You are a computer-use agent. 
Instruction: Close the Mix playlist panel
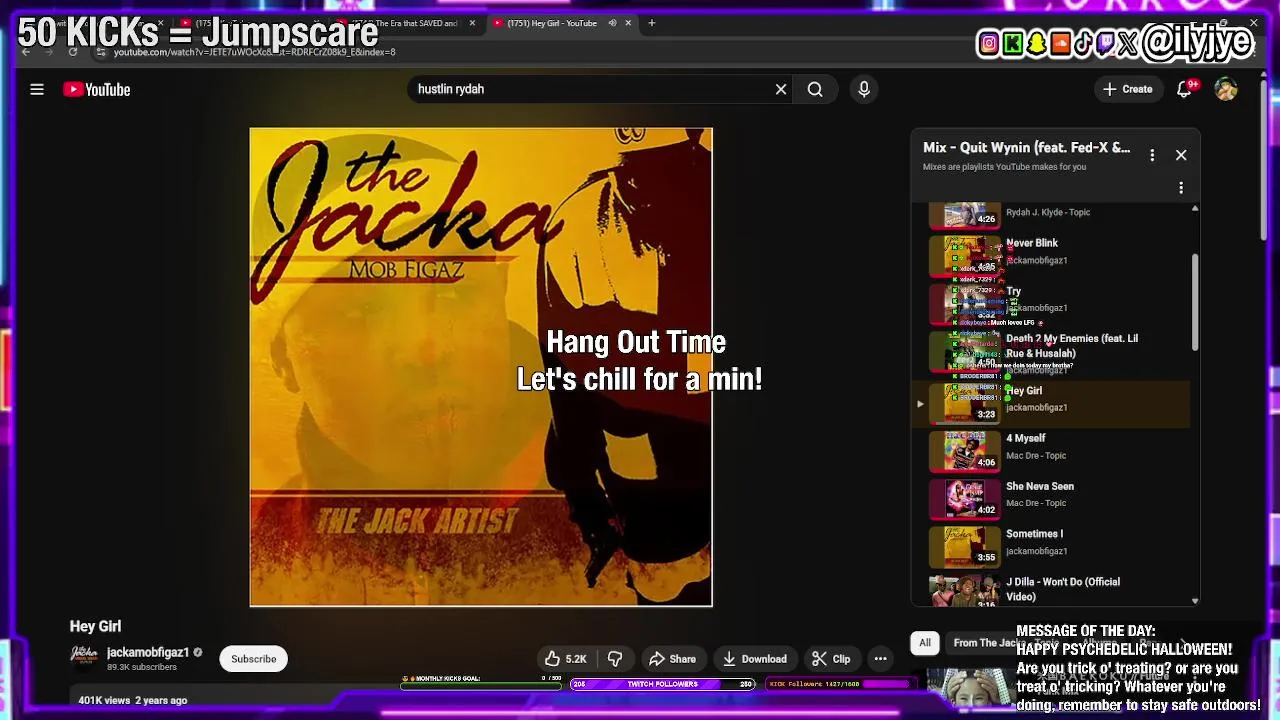point(1181,155)
